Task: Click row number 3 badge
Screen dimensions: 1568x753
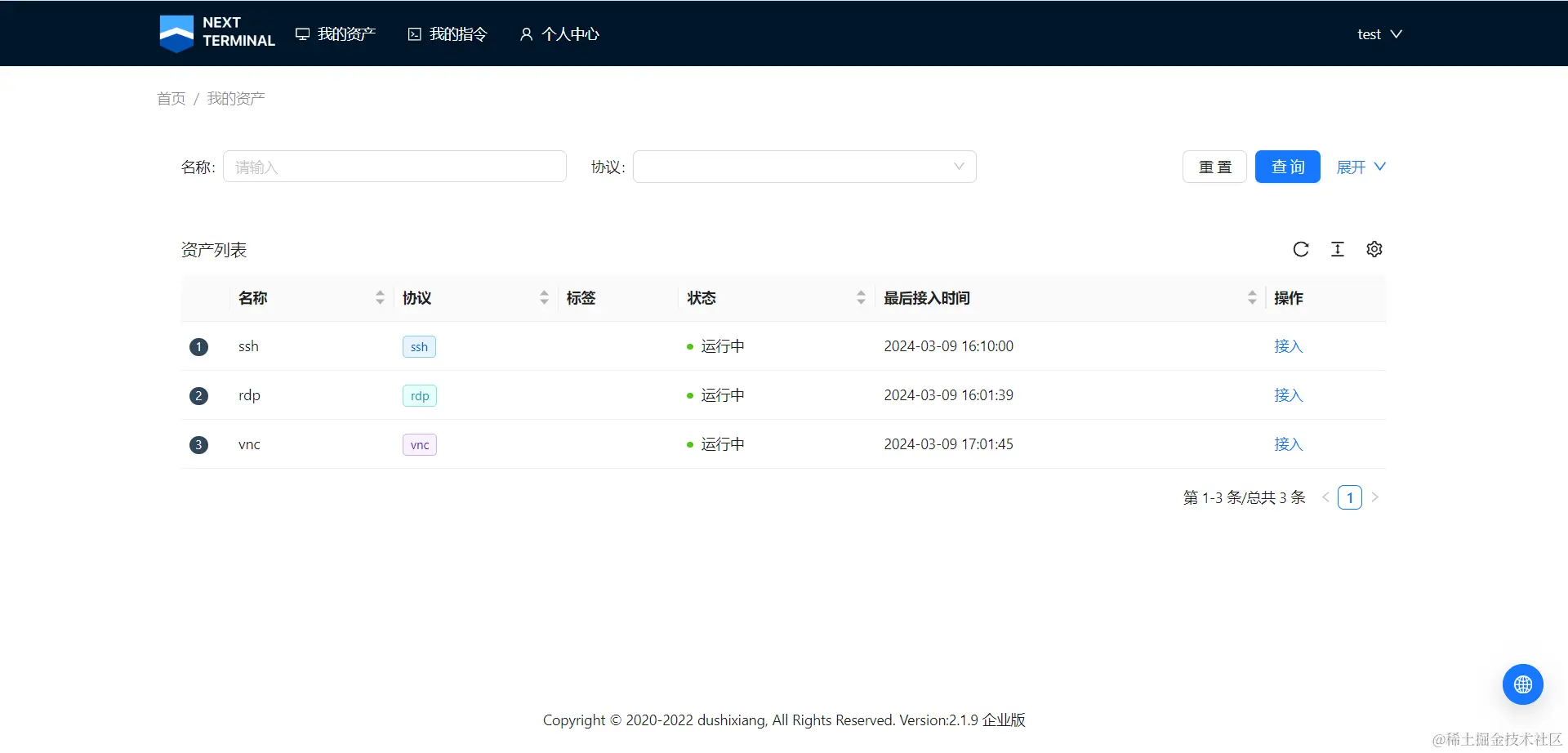Action: (x=198, y=445)
